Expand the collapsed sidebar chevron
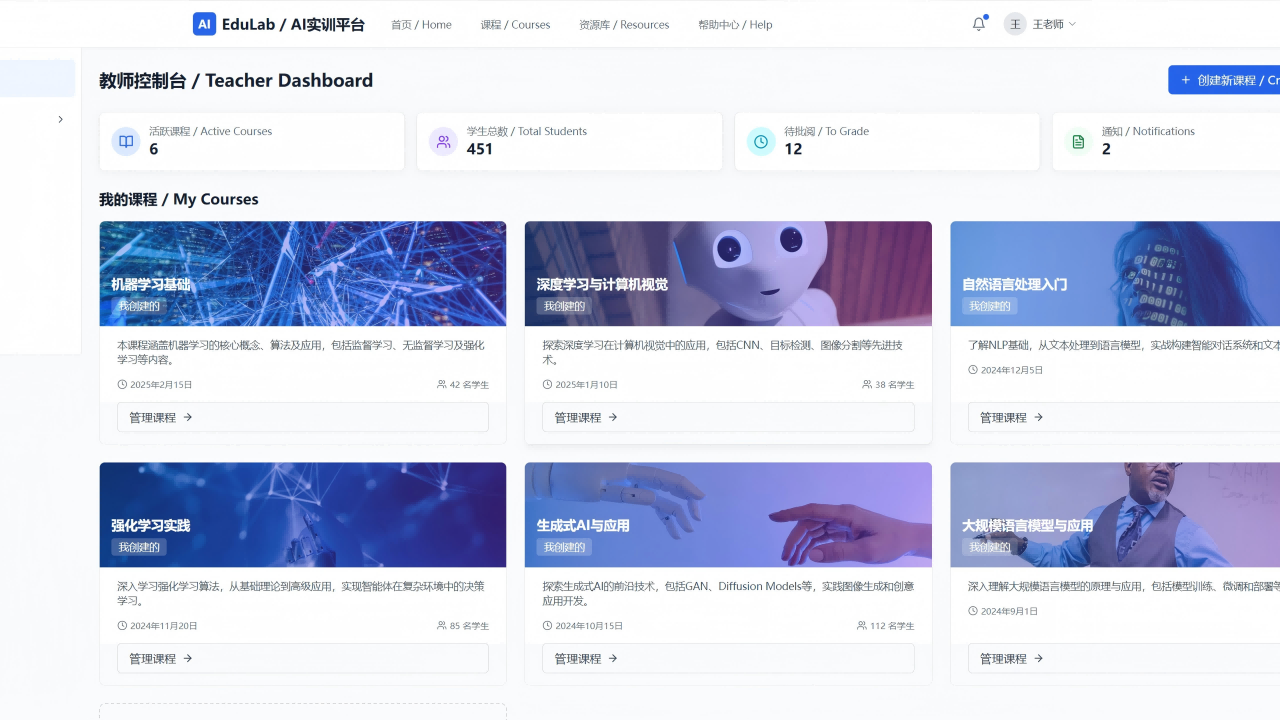This screenshot has width=1280, height=720. pyautogui.click(x=60, y=119)
